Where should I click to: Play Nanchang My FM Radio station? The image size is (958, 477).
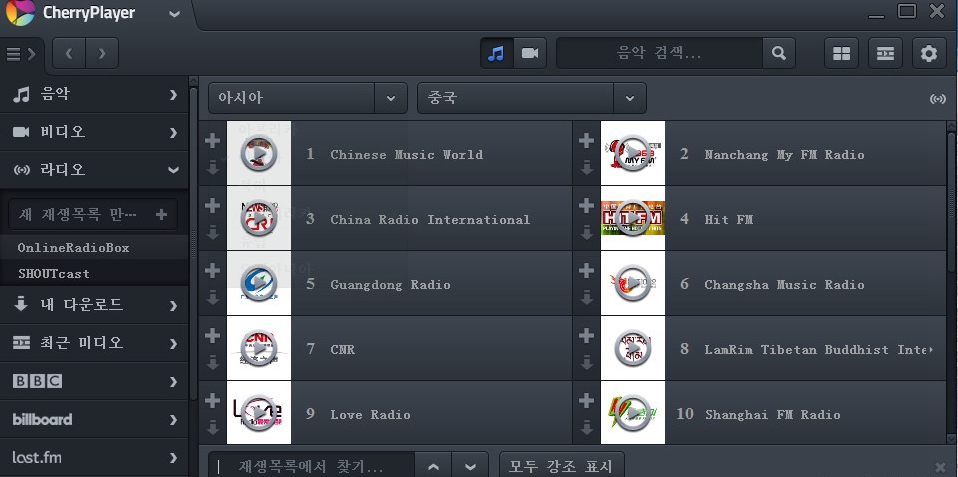[x=633, y=153]
